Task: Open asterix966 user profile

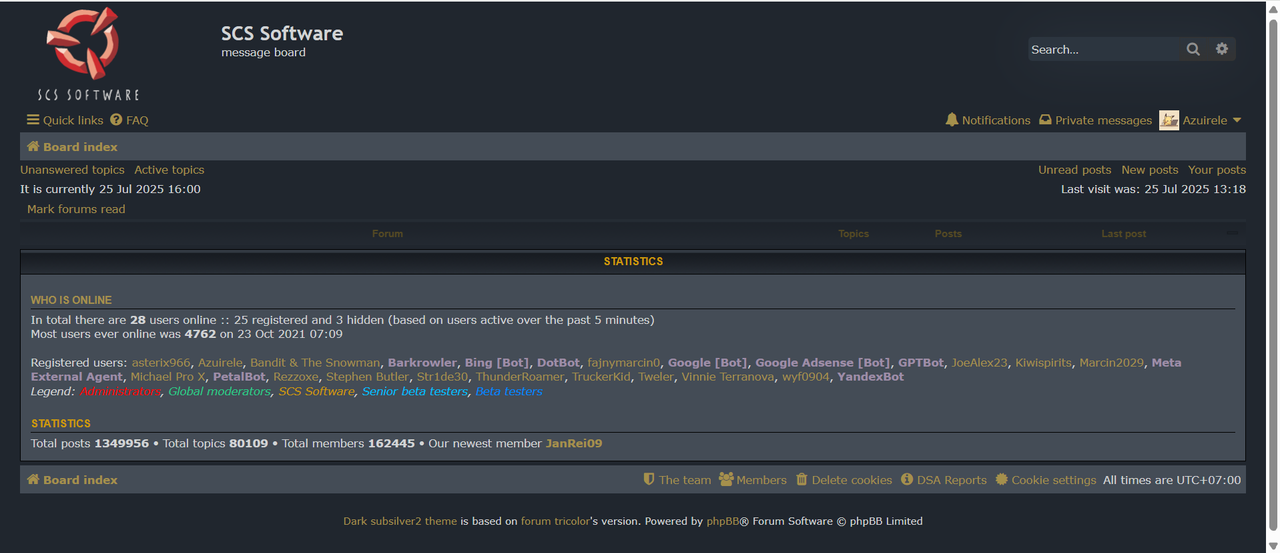Action: pyautogui.click(x=161, y=363)
